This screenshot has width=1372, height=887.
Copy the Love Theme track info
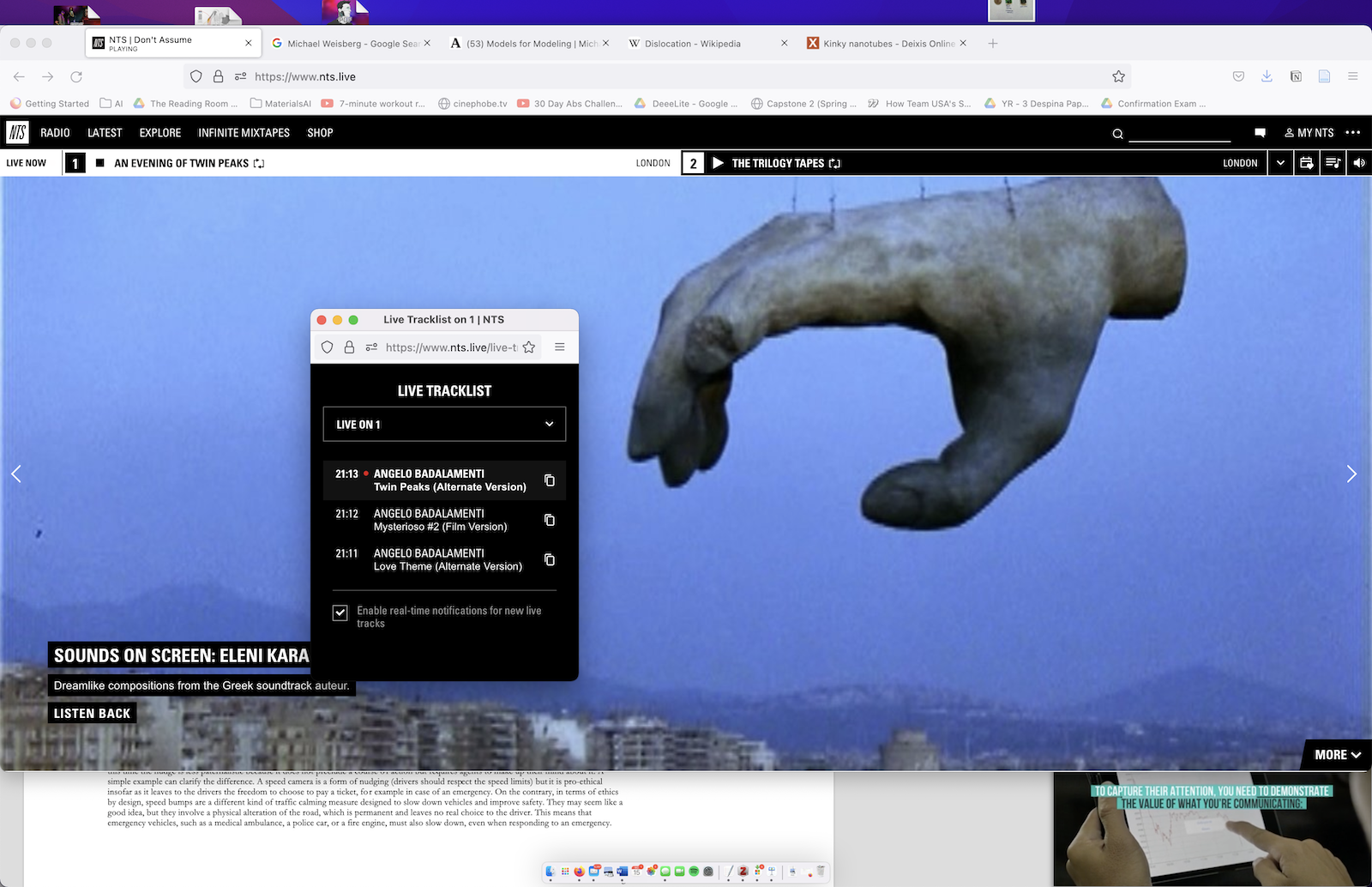coord(550,560)
